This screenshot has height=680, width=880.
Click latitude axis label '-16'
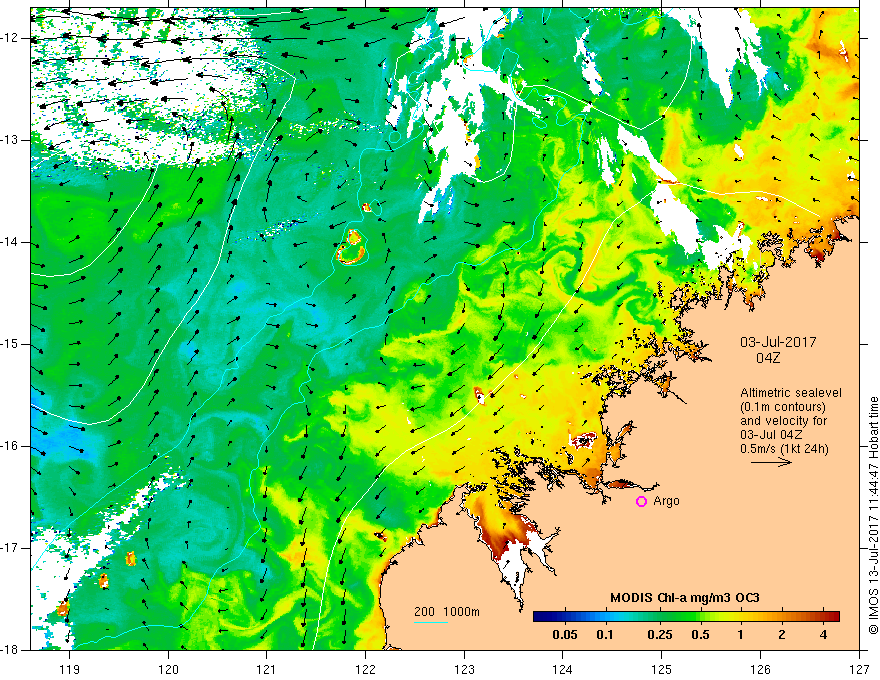pyautogui.click(x=10, y=446)
